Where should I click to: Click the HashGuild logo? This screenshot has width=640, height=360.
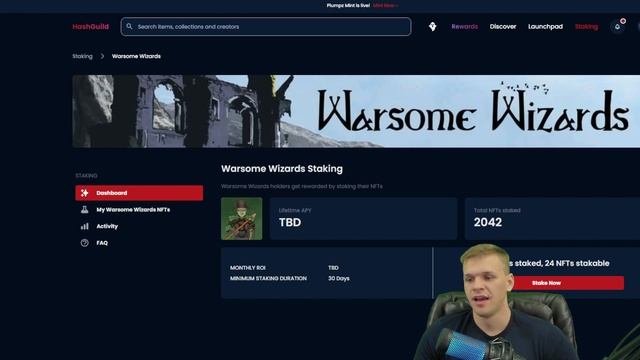click(91, 27)
